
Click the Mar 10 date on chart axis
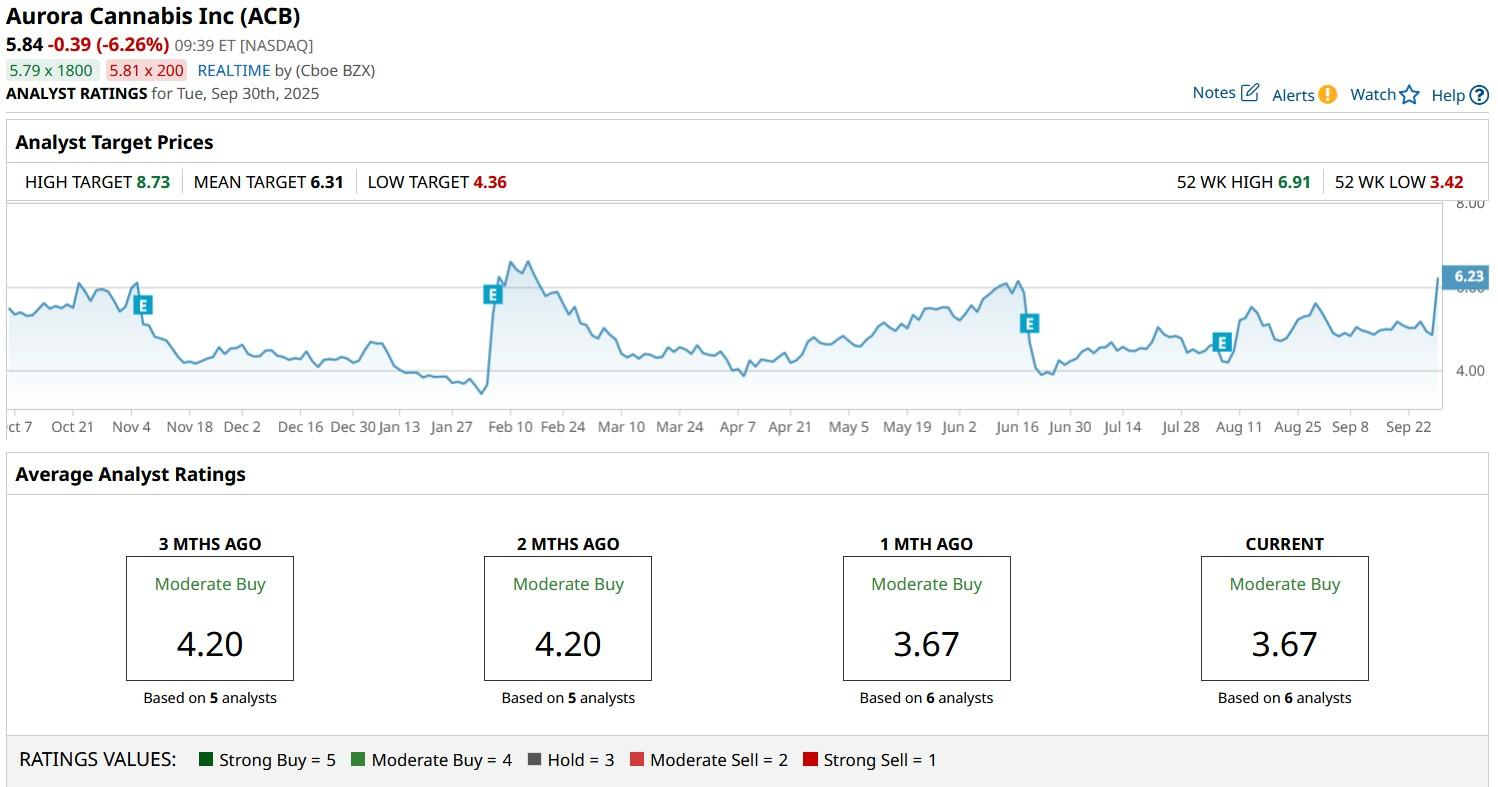(621, 427)
